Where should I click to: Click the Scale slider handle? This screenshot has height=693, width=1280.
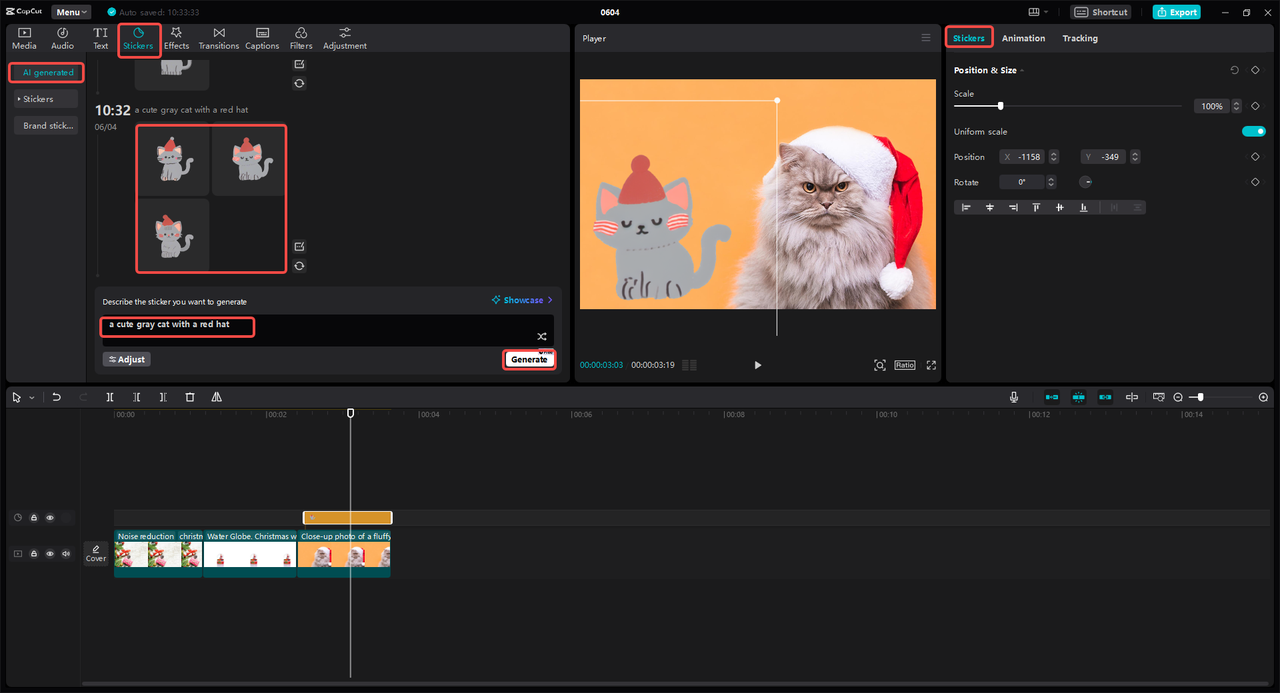[1000, 106]
